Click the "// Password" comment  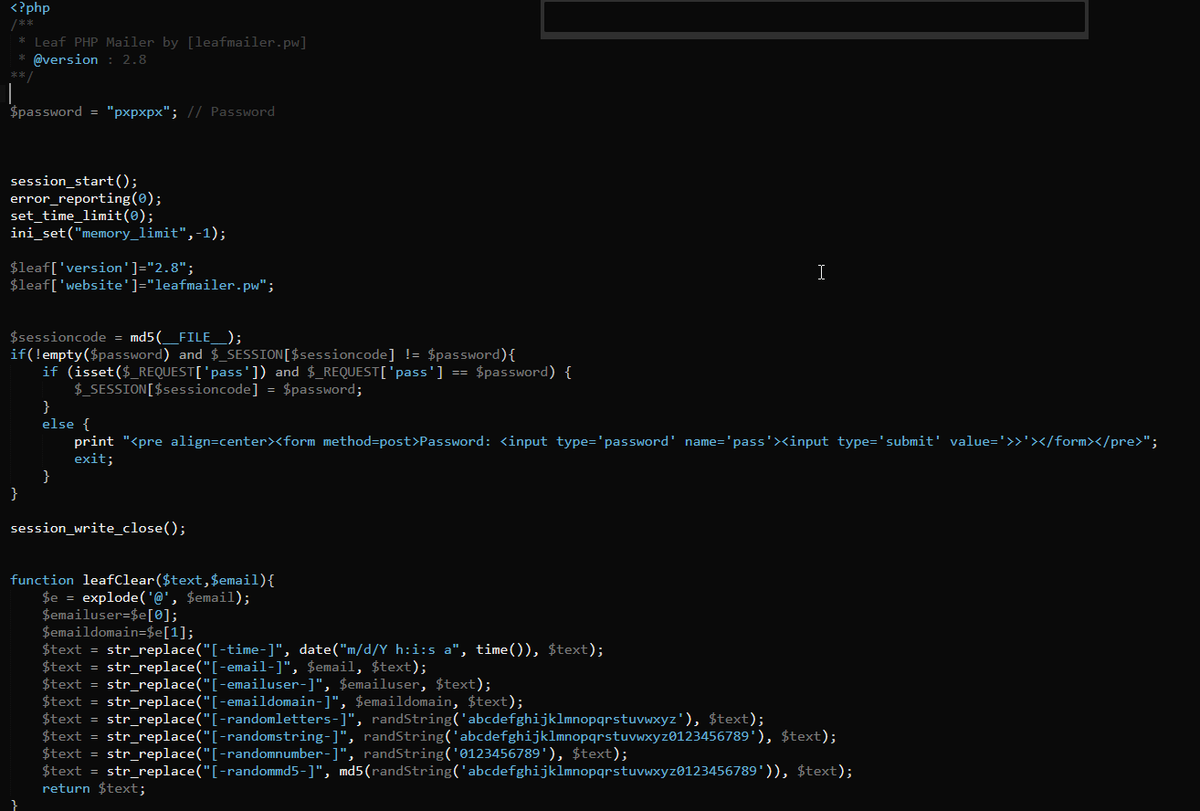[x=230, y=112]
